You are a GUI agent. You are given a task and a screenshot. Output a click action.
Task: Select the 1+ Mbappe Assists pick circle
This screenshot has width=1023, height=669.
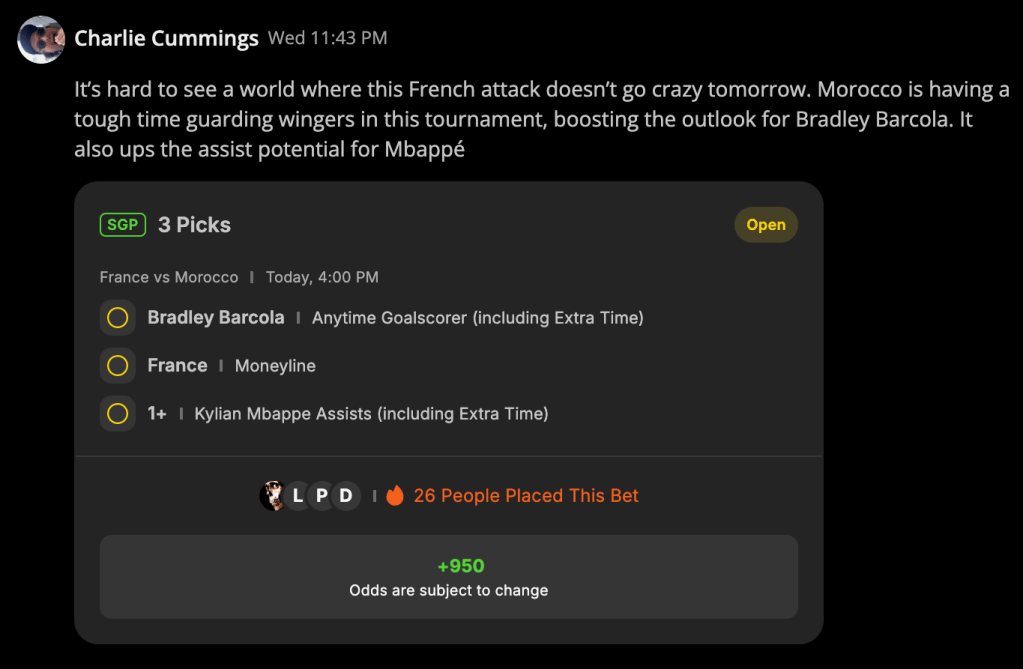(x=117, y=413)
